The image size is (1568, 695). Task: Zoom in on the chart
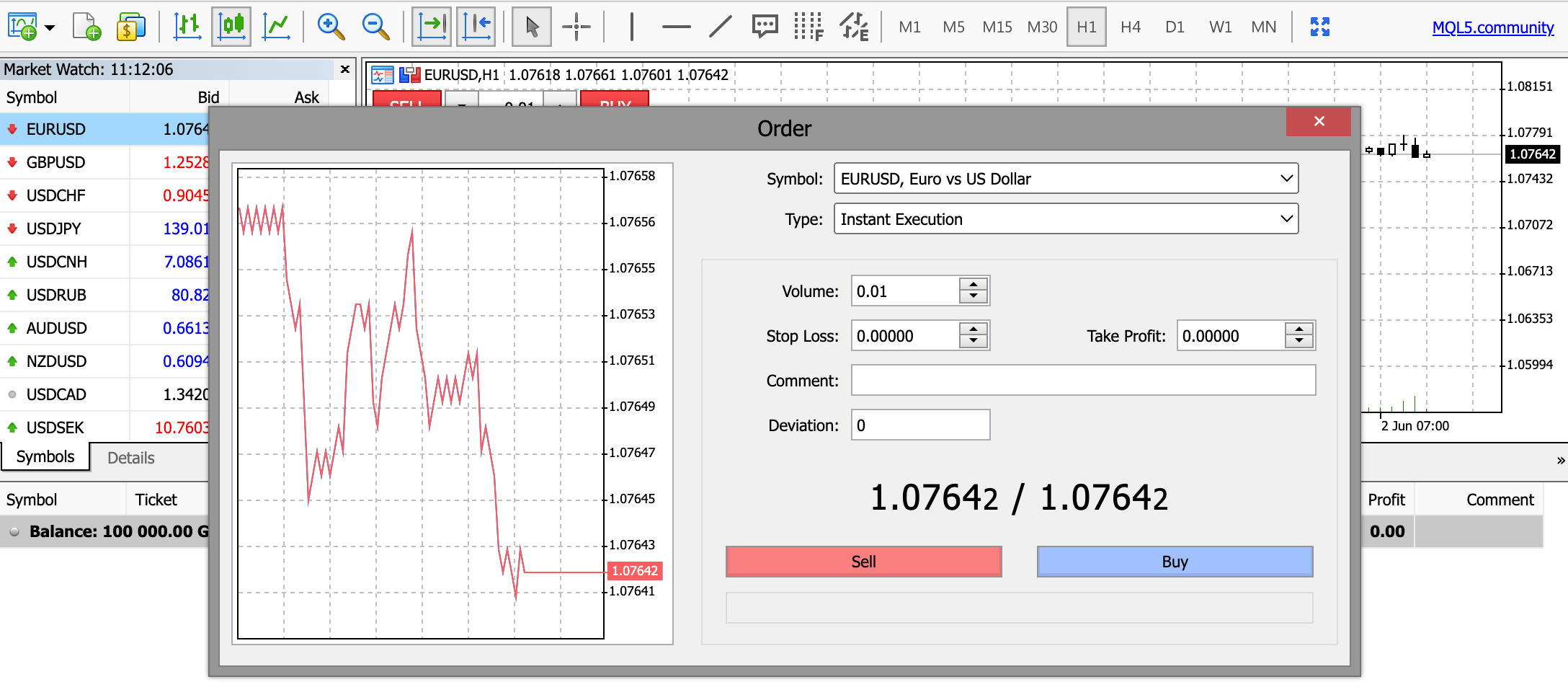[331, 27]
